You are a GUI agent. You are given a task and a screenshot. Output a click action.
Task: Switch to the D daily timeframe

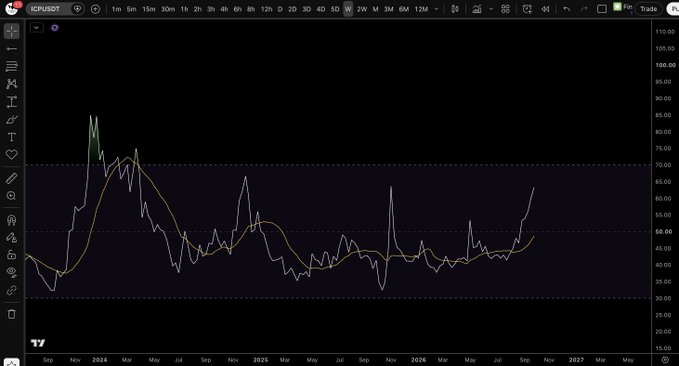pyautogui.click(x=280, y=9)
